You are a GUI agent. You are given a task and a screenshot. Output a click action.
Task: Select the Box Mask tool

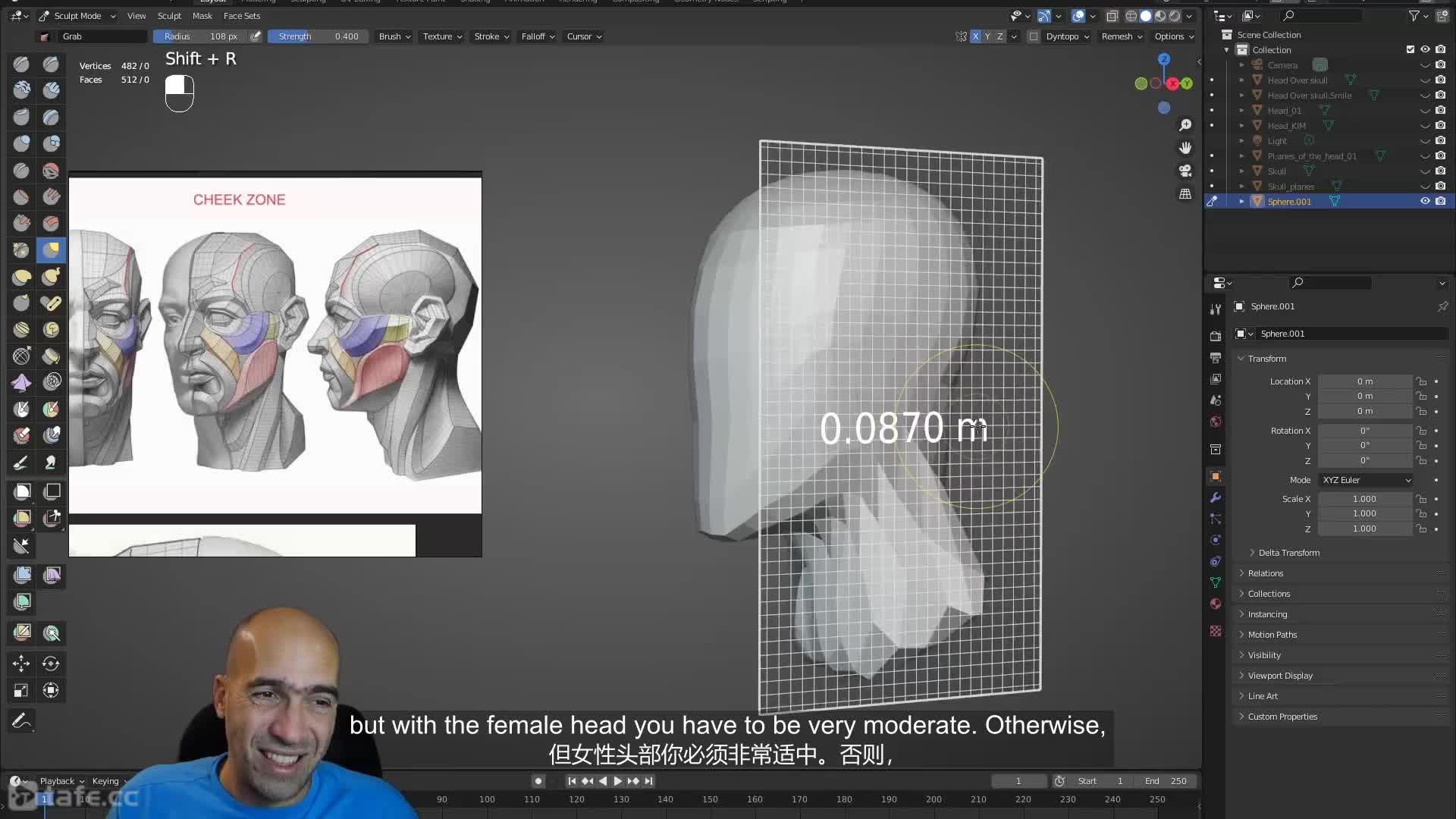(x=21, y=491)
